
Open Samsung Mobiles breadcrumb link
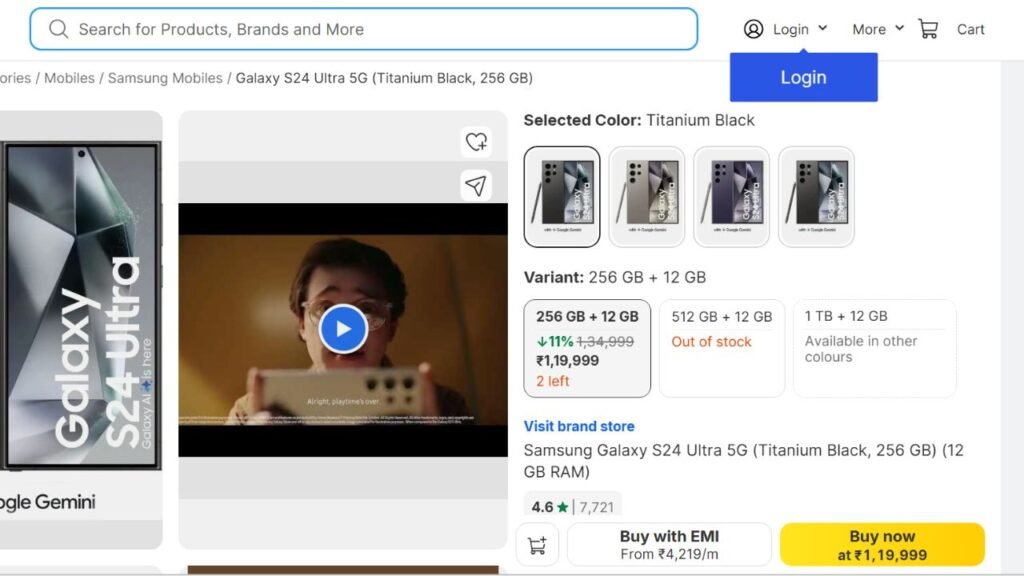165,78
